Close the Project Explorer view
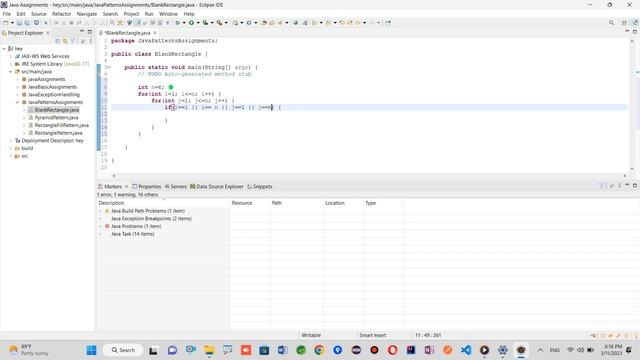 pos(48,33)
